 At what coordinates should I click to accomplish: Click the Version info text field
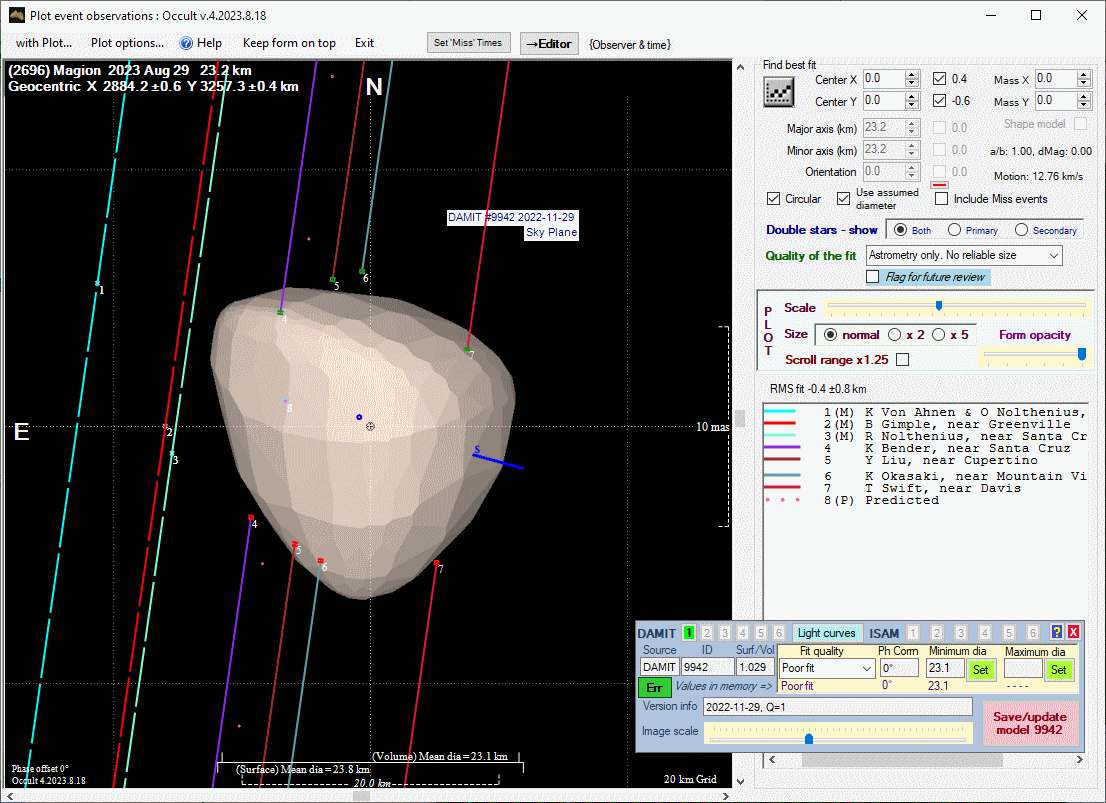(837, 707)
